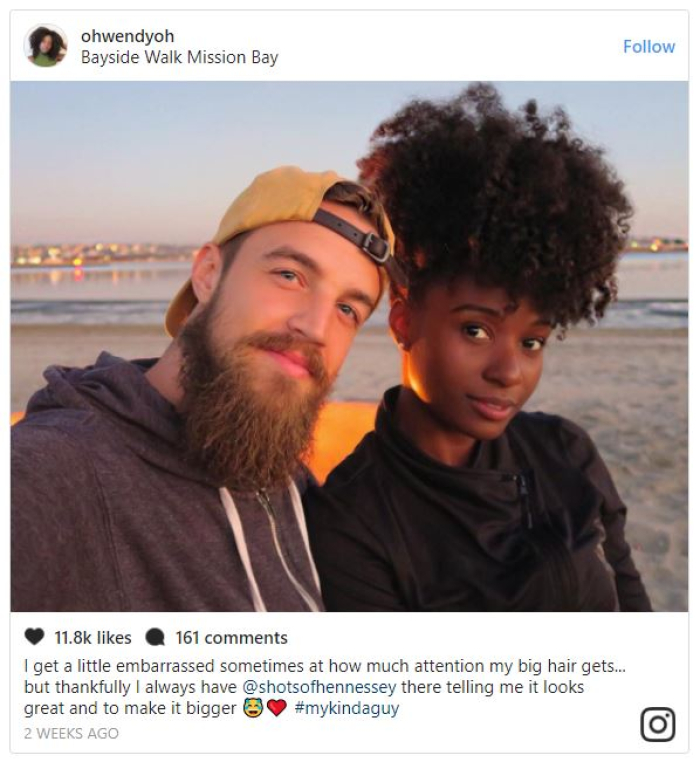The width and height of the screenshot is (700, 762).
Task: Click the red heart emoji in caption
Action: pyautogui.click(x=277, y=708)
